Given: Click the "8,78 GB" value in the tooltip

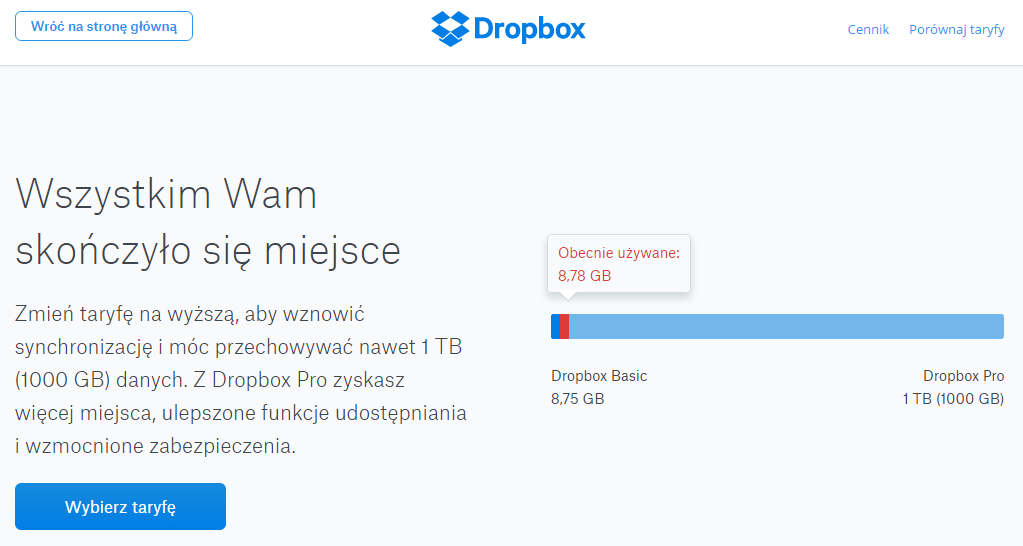Looking at the screenshot, I should [585, 276].
